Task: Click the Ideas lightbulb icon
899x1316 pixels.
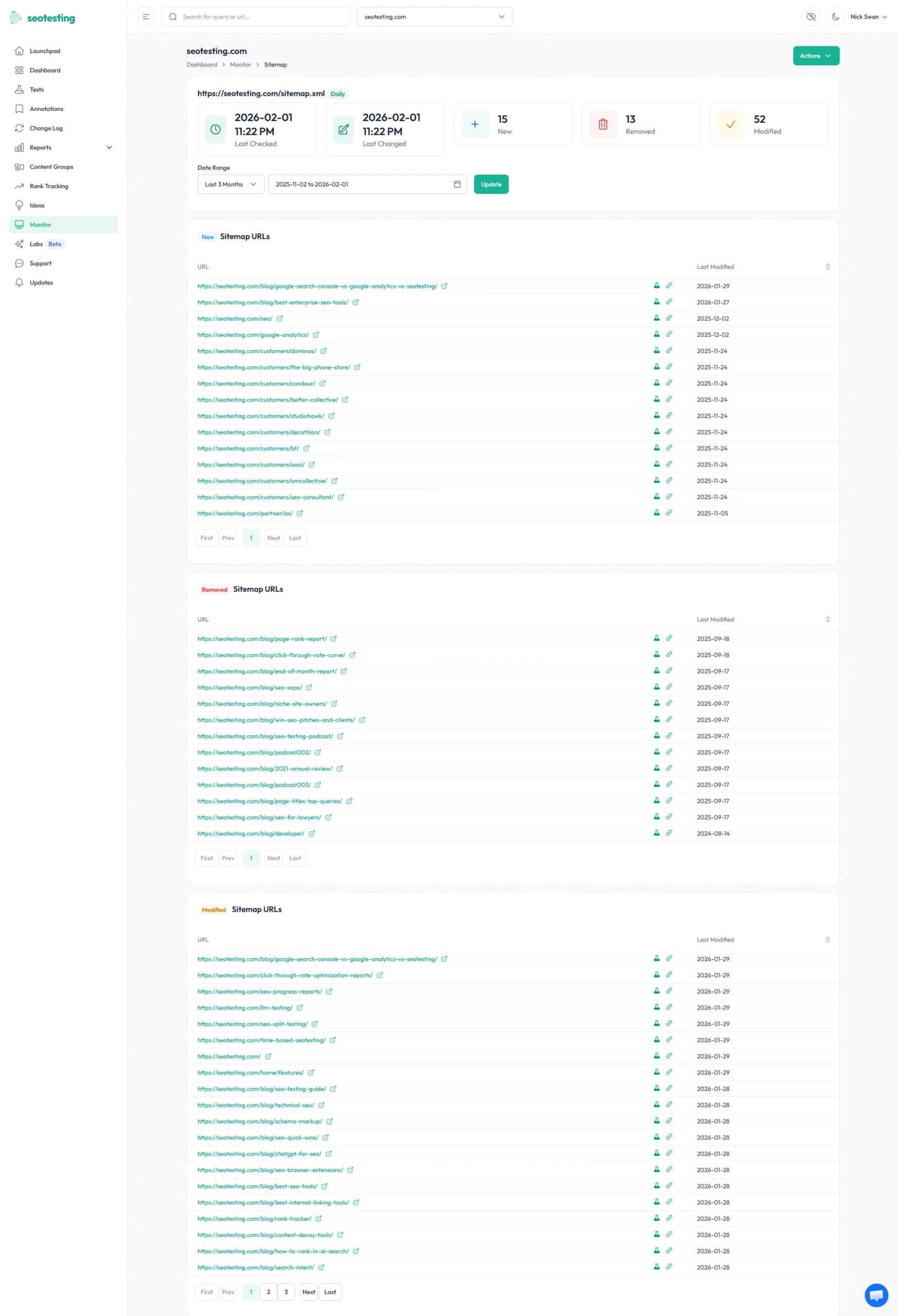Action: pos(19,205)
